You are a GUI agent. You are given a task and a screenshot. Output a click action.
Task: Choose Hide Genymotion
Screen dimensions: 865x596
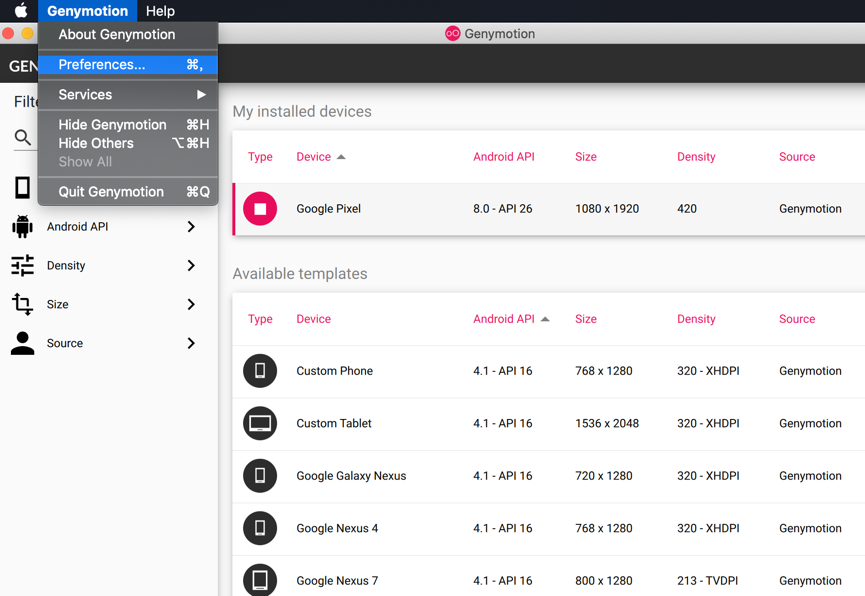(x=128, y=125)
